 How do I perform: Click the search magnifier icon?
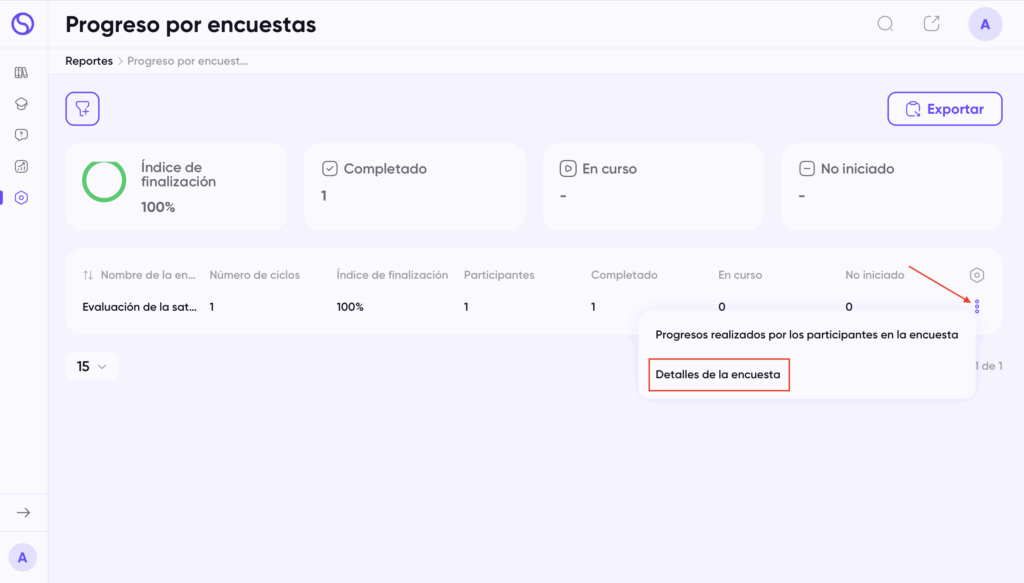885,24
